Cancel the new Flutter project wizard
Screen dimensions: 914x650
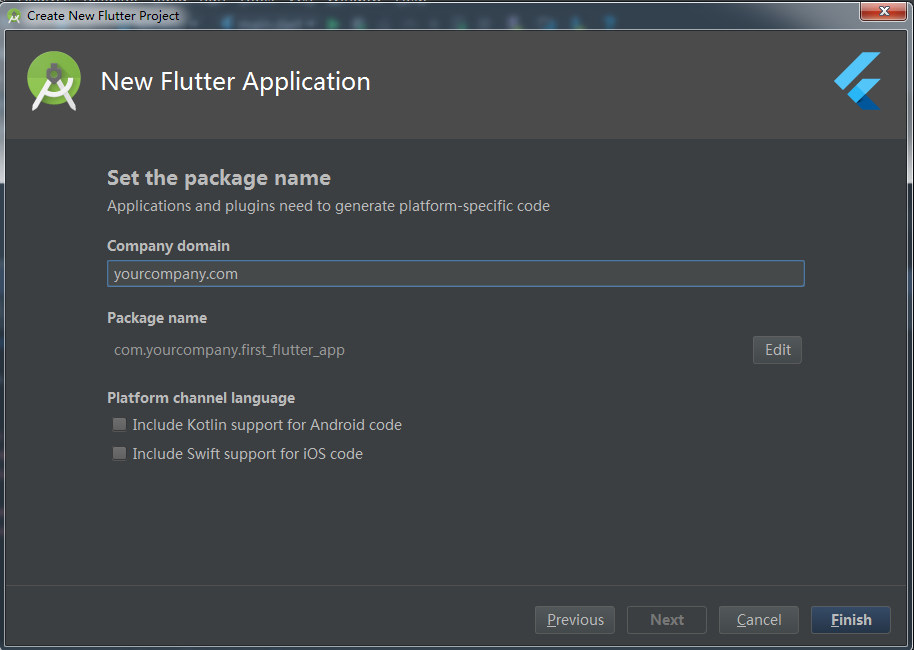[758, 620]
